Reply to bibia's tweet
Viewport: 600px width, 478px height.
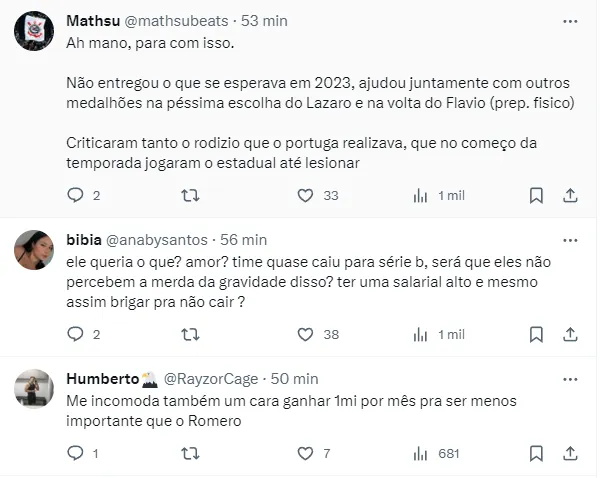point(75,334)
